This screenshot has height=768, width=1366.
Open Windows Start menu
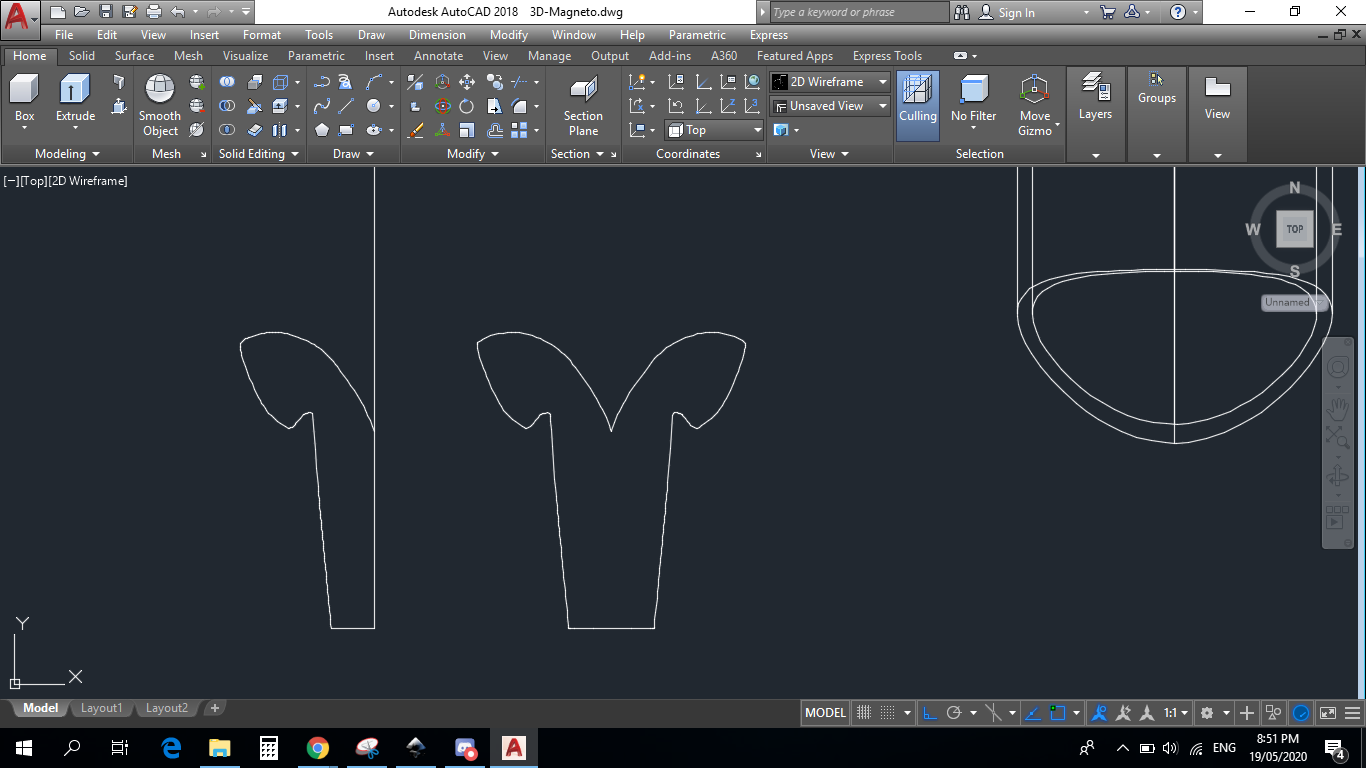pos(24,747)
